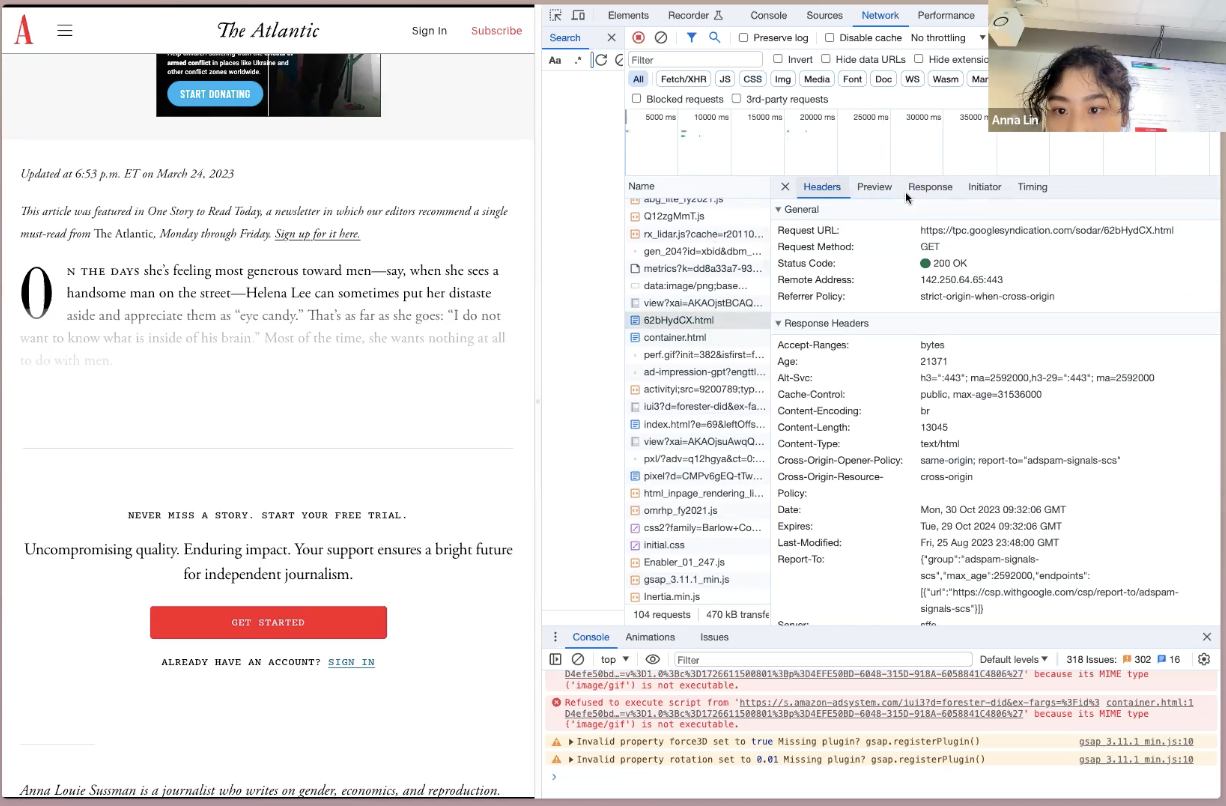
Task: Open the Default levels dropdown
Action: pos(1013,660)
